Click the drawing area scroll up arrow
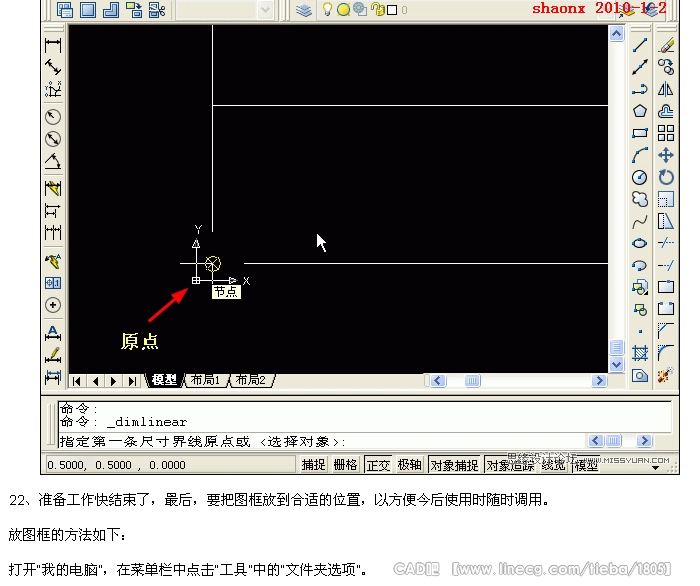Viewport: 700px width, 586px height. click(x=617, y=33)
